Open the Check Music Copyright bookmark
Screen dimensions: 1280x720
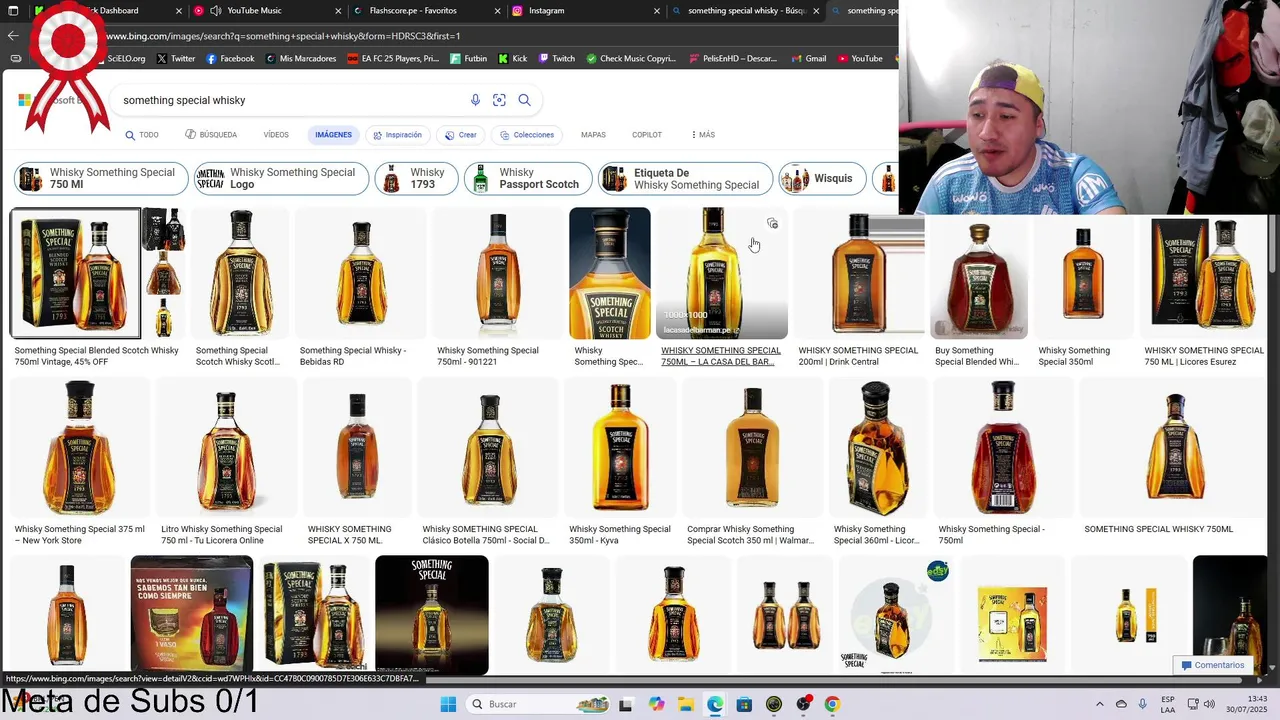[x=632, y=58]
